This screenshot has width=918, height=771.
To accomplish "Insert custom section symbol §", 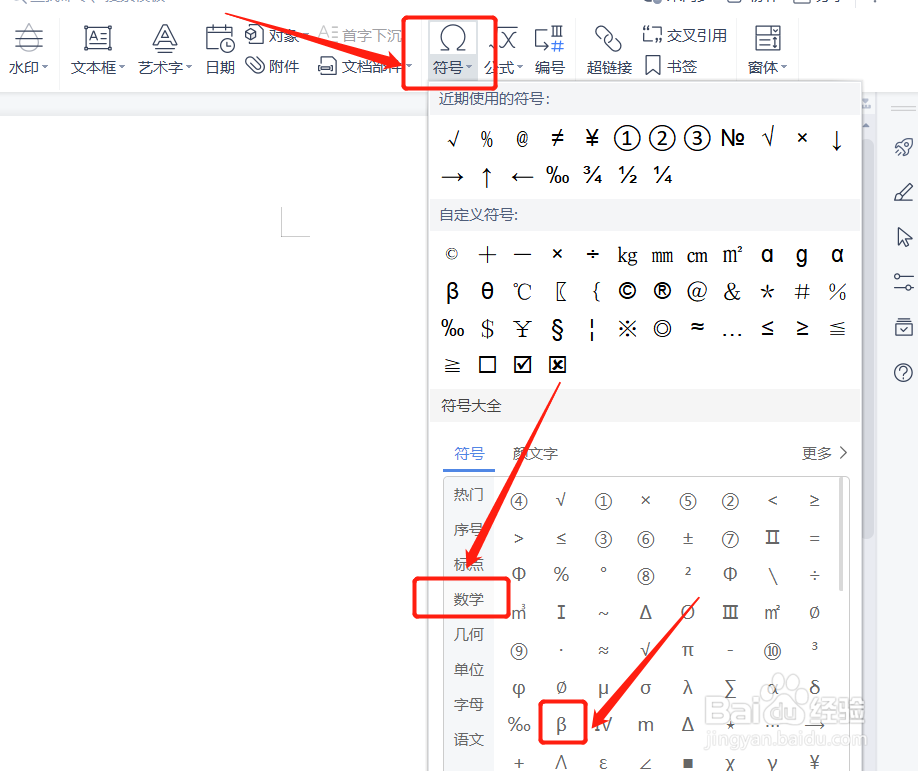I will pyautogui.click(x=557, y=329).
